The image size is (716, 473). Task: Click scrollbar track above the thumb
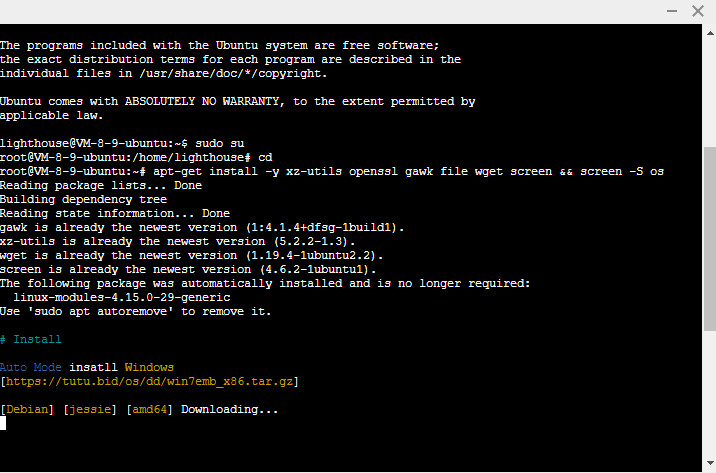(710, 91)
